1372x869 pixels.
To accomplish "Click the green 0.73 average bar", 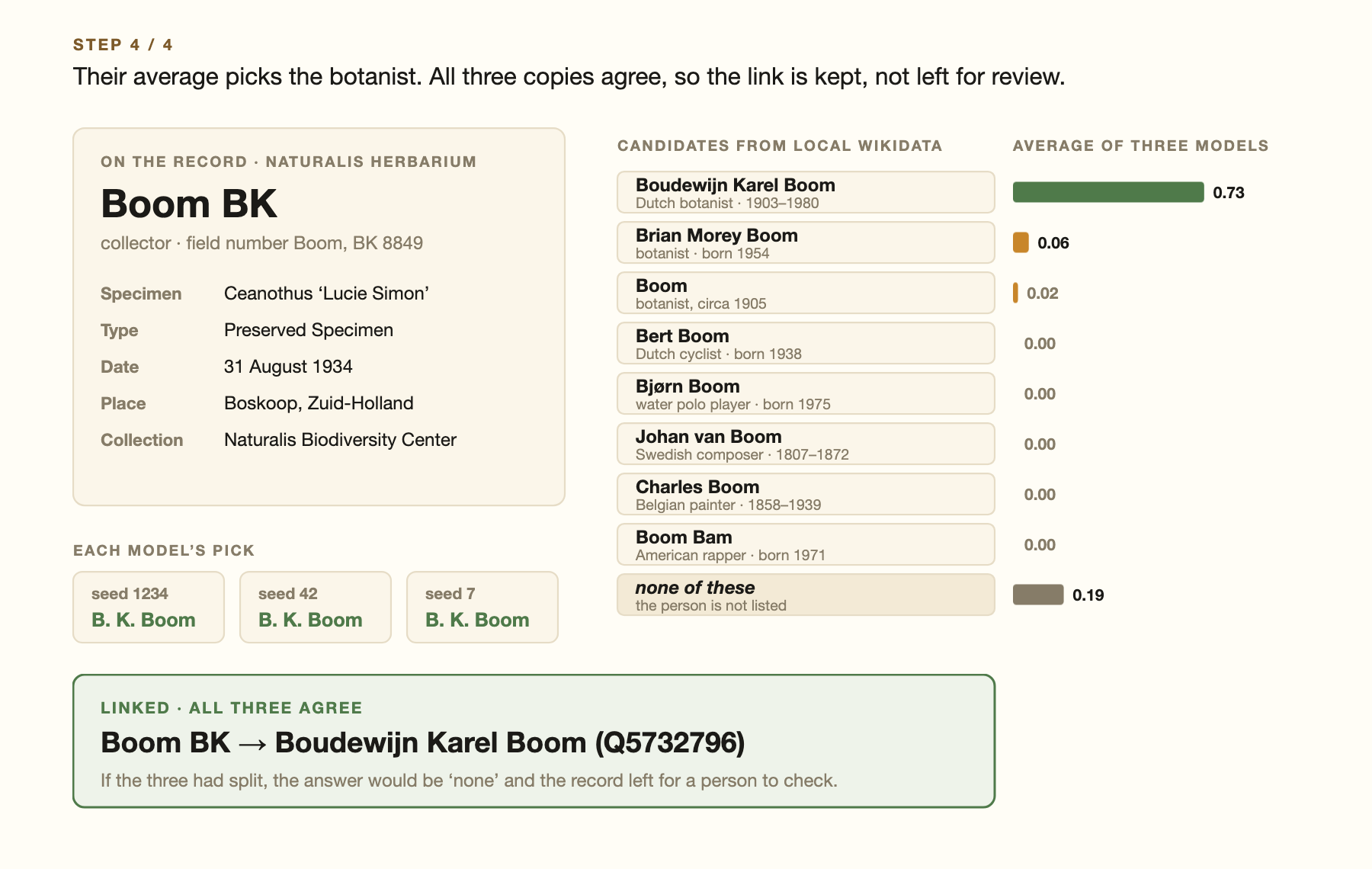I will pos(1108,192).
